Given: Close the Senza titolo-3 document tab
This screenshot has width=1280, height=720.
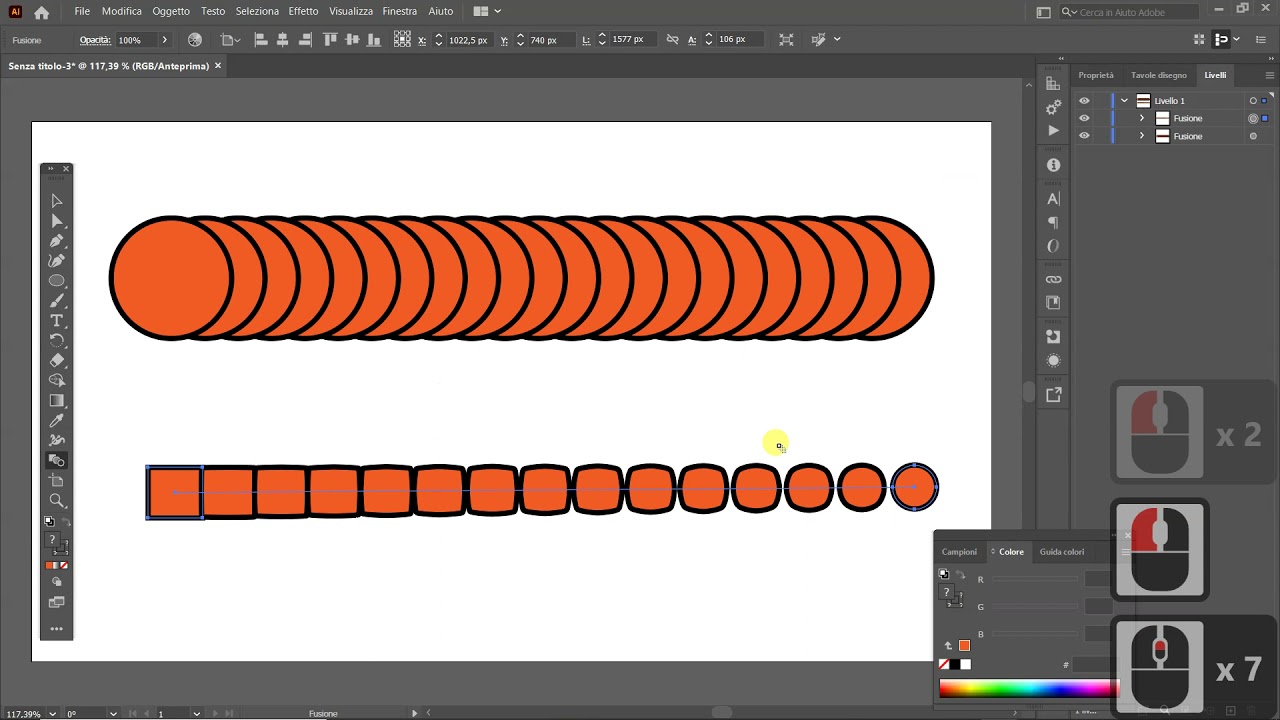Looking at the screenshot, I should coord(218,66).
